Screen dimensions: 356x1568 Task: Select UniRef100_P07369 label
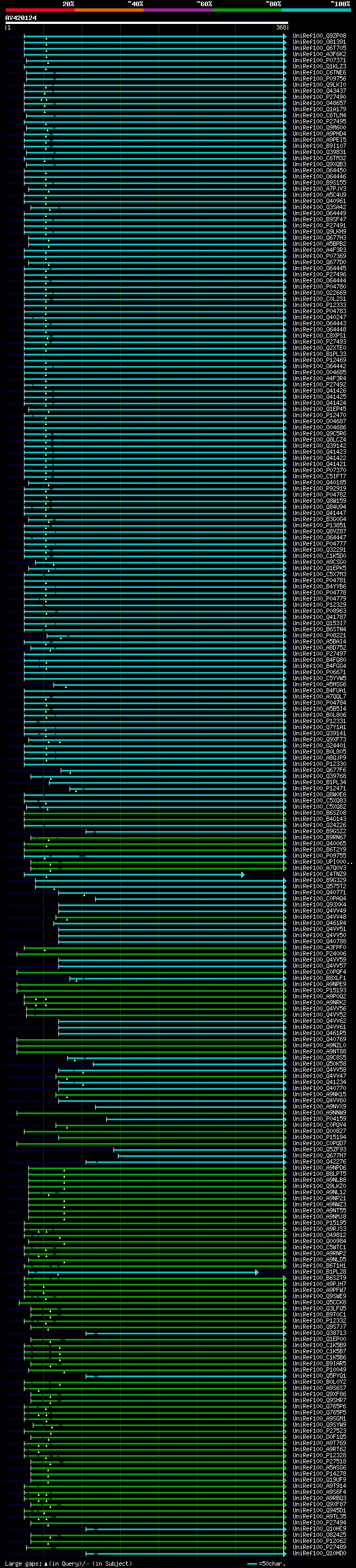(319, 256)
